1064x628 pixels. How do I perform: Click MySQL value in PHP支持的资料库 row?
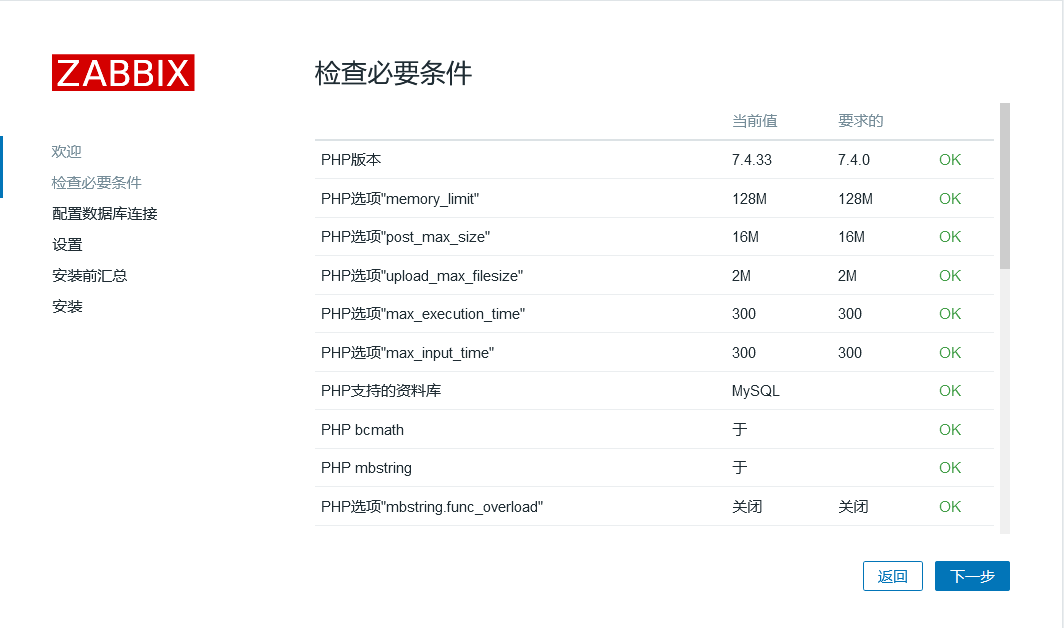[x=755, y=391]
